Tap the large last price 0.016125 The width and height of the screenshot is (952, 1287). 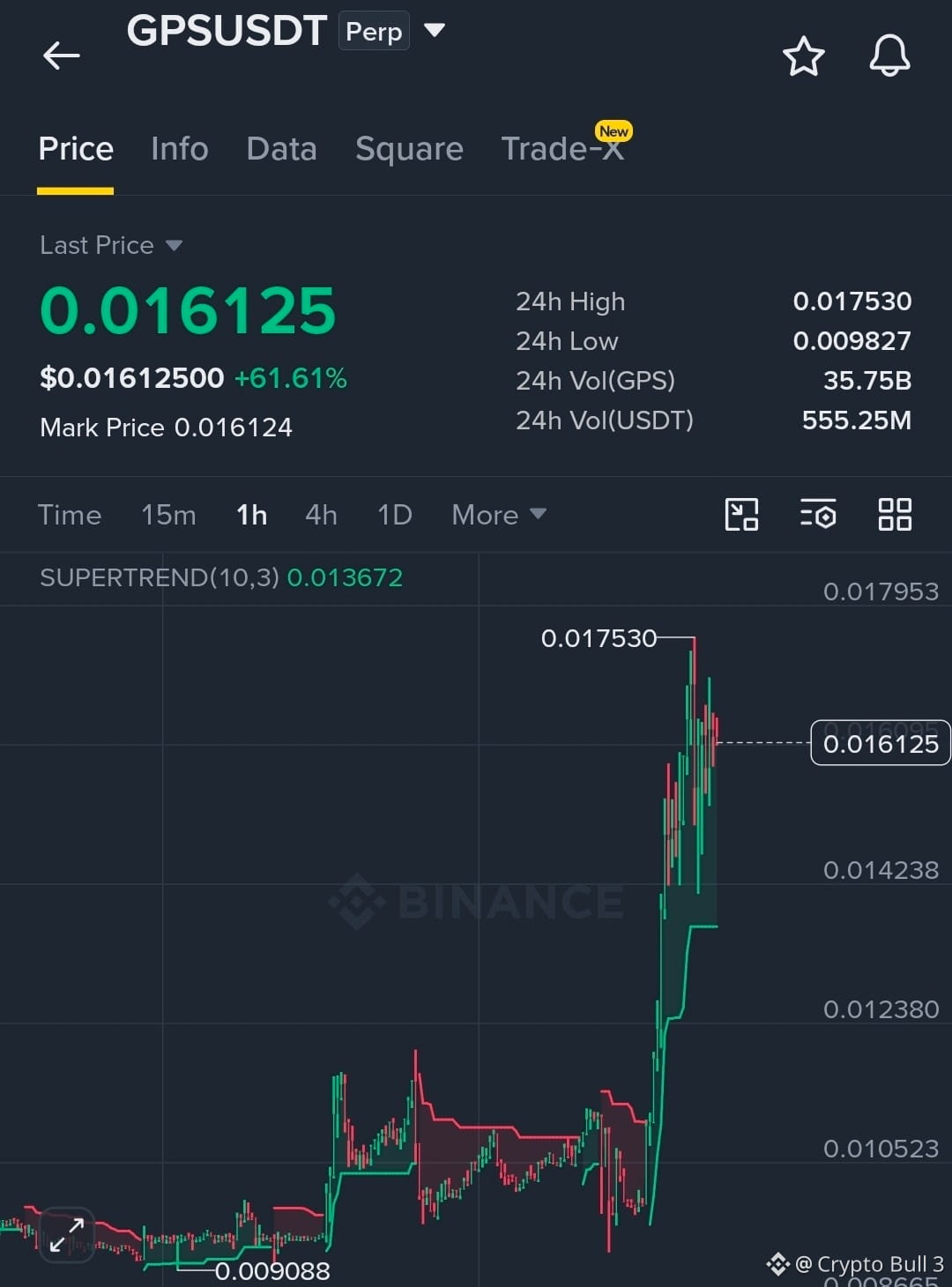coord(188,311)
